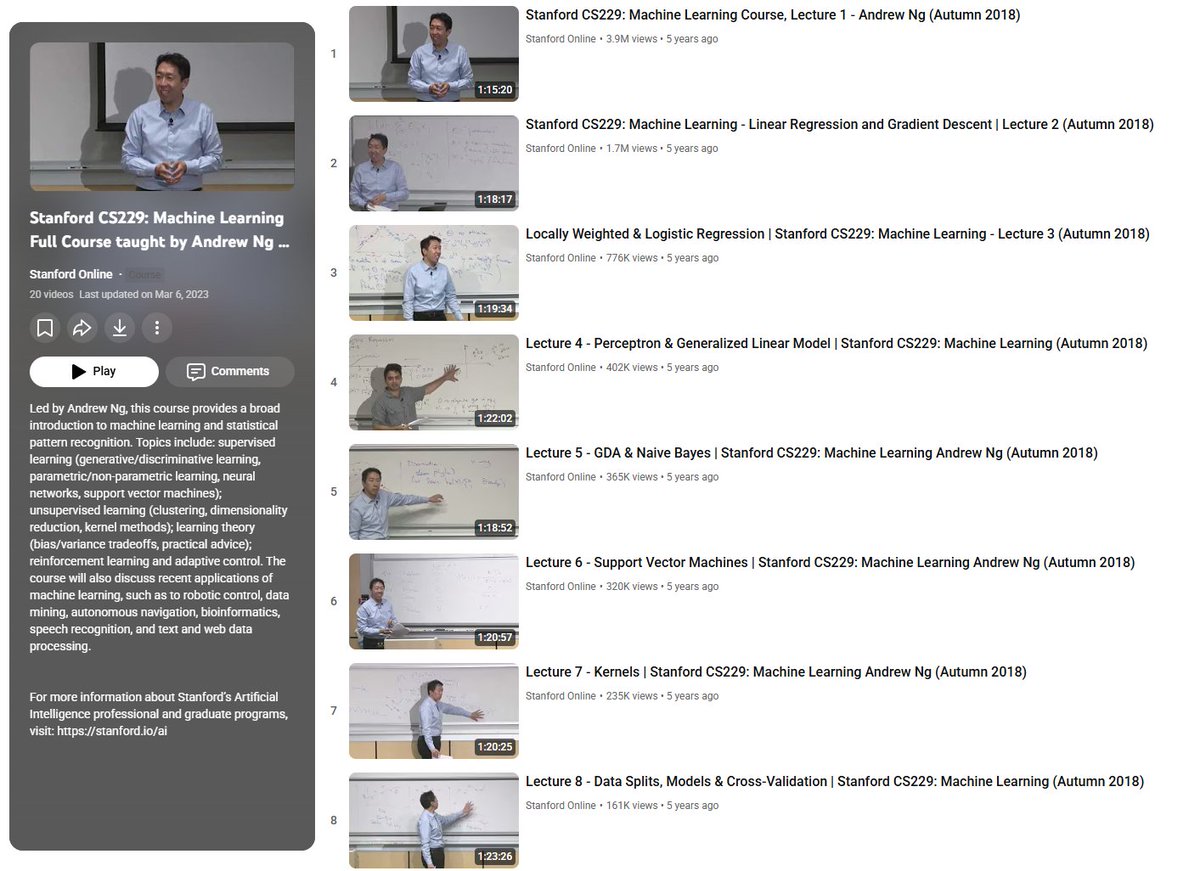Click 'Last updated on Mar 6, 2023' text
1200x871 pixels.
point(144,294)
